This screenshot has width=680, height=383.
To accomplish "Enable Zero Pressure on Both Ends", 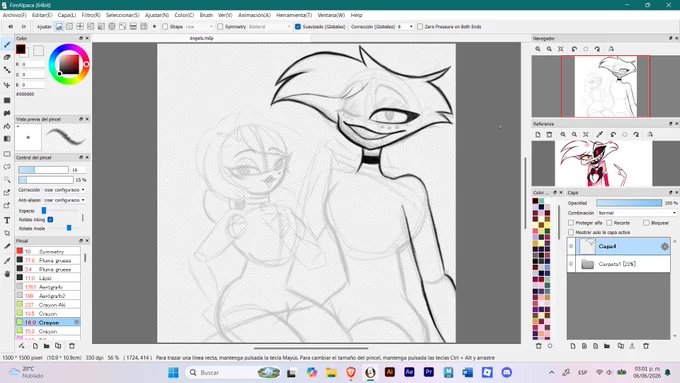I will 420,27.
